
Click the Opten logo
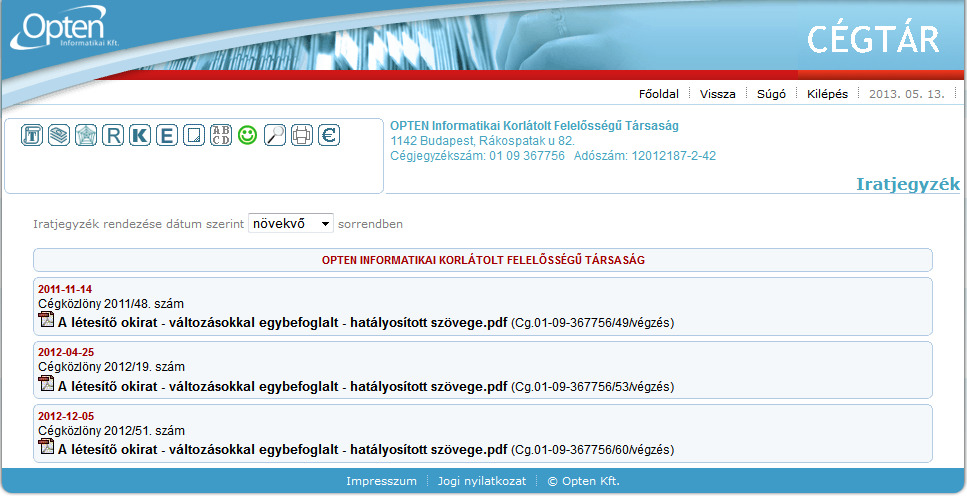[x=64, y=28]
